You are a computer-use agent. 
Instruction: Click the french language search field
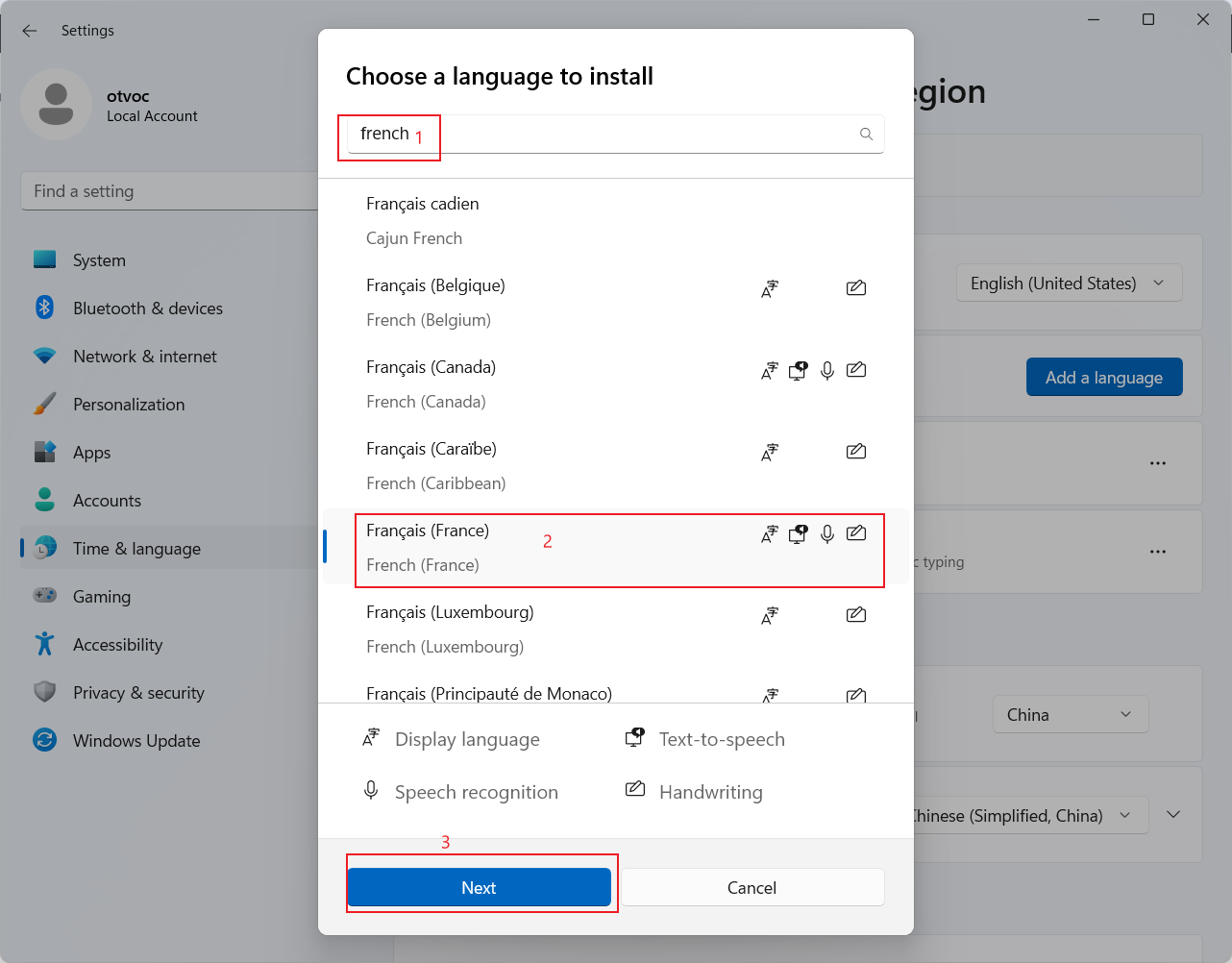point(616,134)
